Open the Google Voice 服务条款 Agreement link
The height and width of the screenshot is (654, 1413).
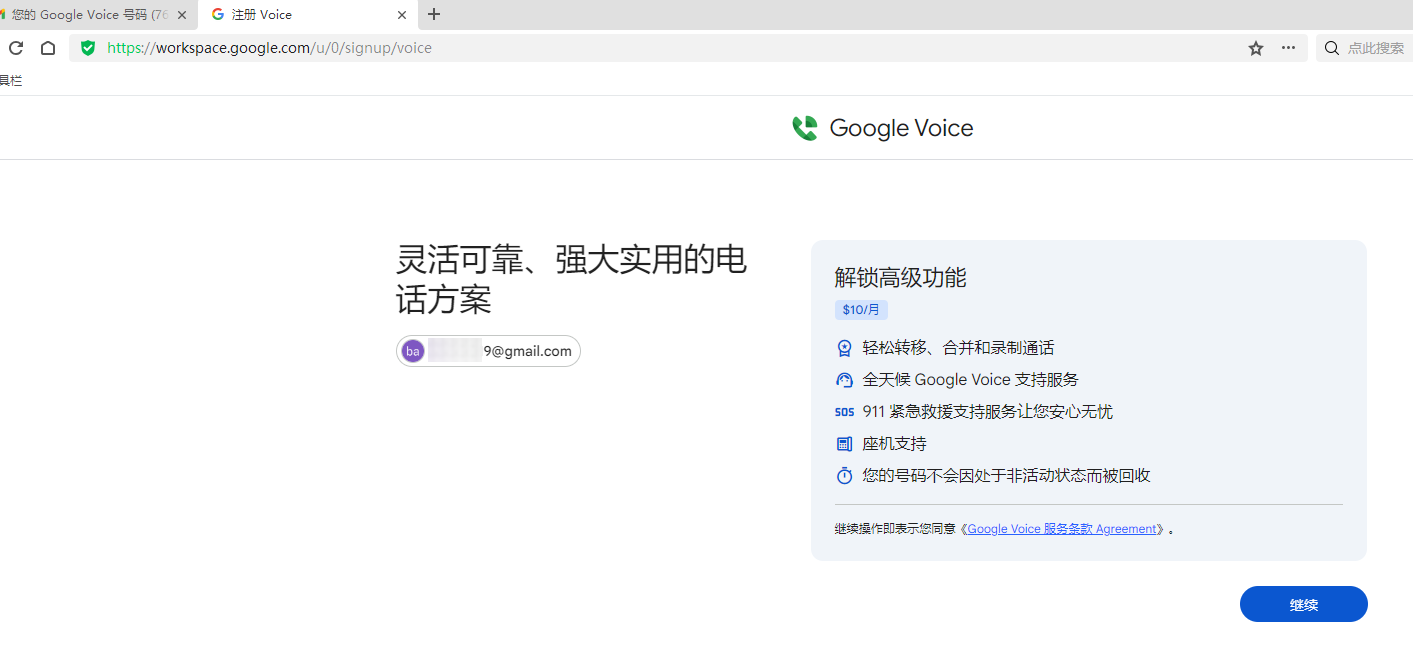point(1061,529)
